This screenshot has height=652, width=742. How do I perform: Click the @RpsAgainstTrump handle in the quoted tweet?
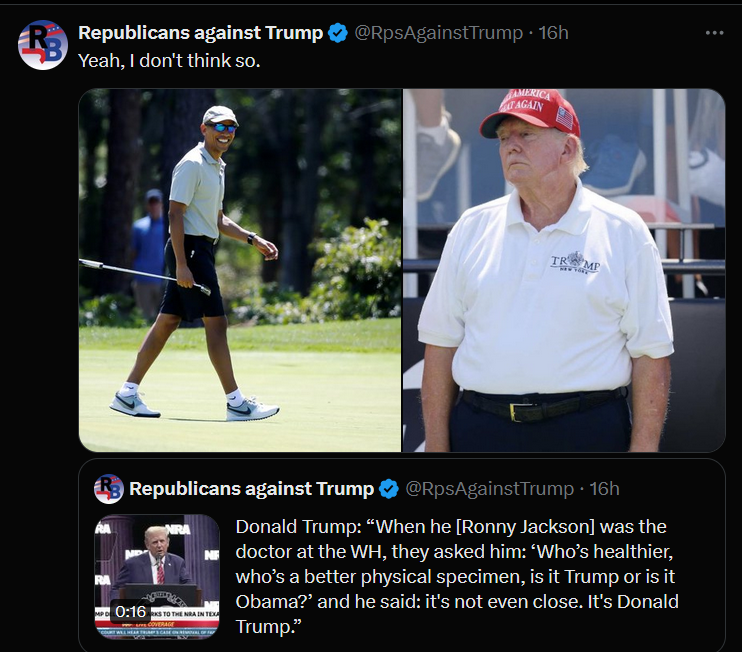[489, 489]
